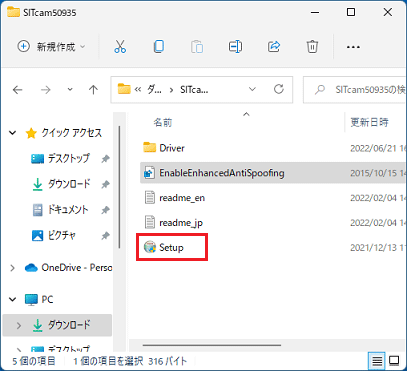
Task: Click the SITca... breadcrumb in address bar
Action: tap(194, 90)
